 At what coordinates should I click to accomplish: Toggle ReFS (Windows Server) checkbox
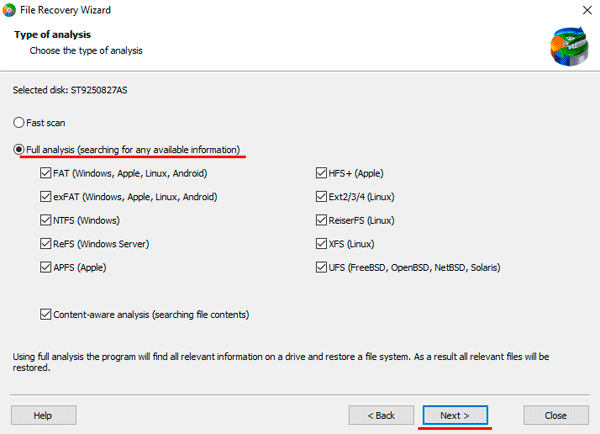pos(46,244)
